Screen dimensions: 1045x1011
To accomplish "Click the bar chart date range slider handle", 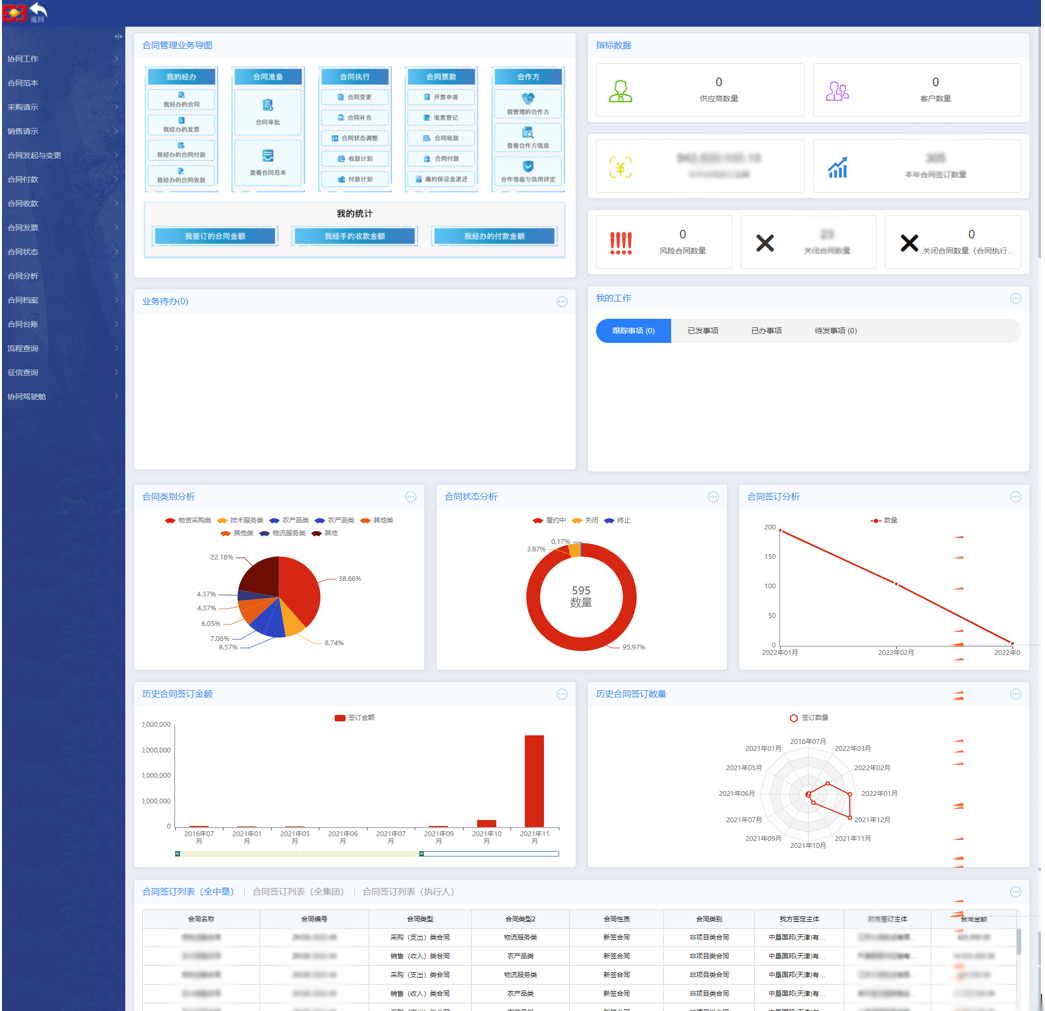I will point(421,854).
